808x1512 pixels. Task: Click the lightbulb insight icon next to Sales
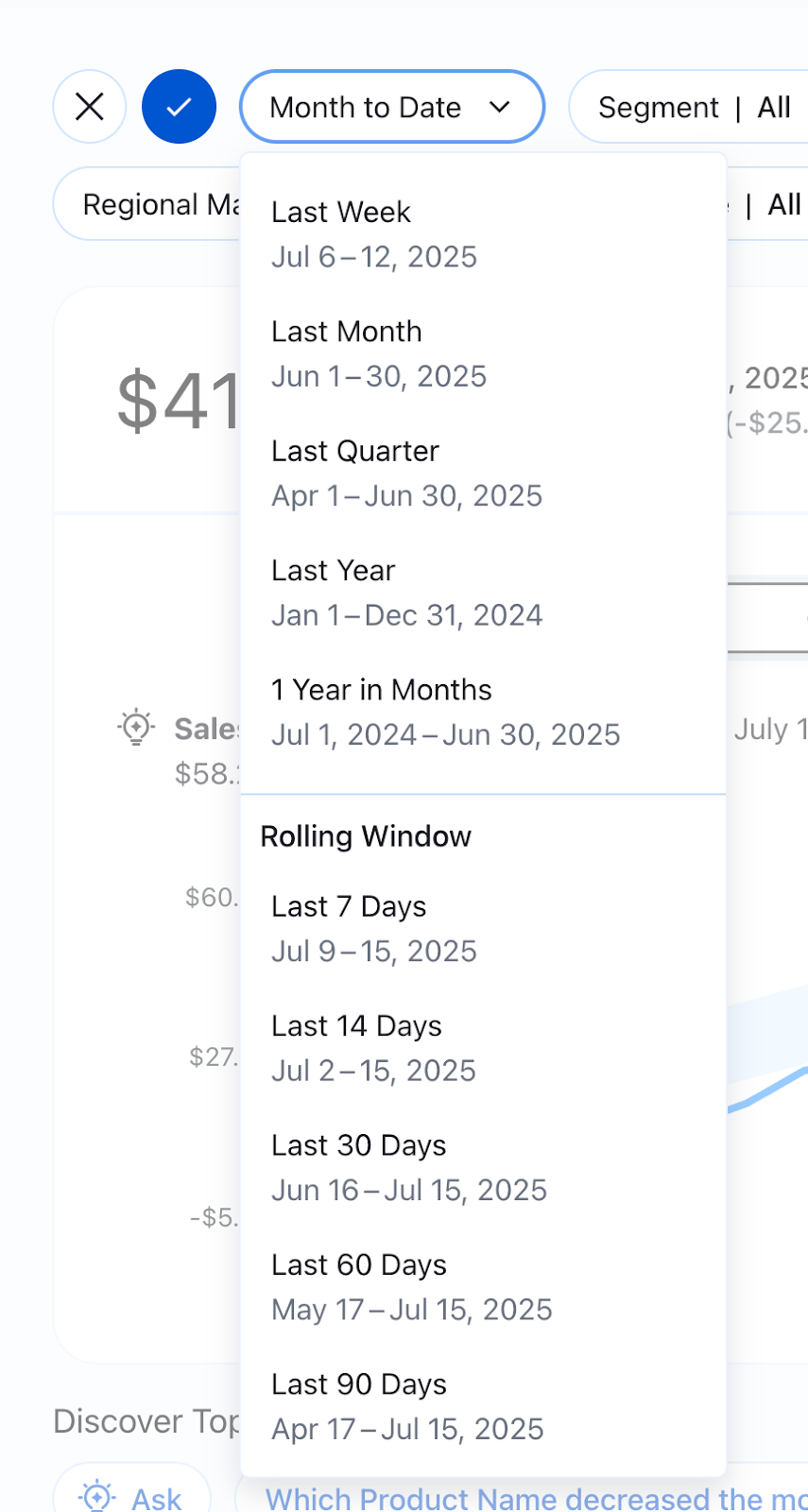pos(134,728)
